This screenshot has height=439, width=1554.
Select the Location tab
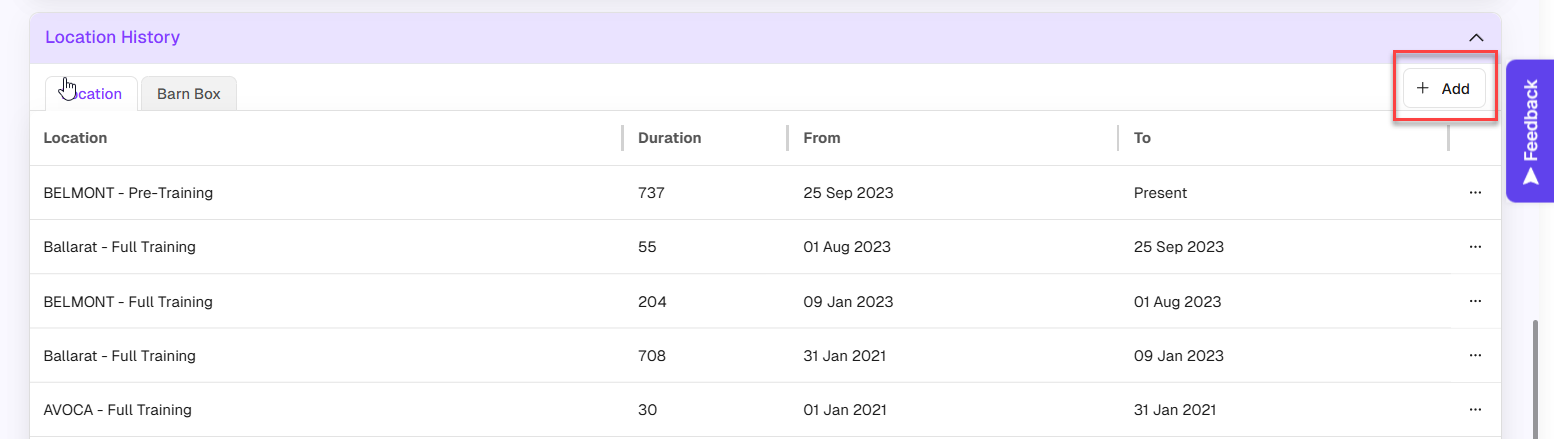(x=91, y=94)
